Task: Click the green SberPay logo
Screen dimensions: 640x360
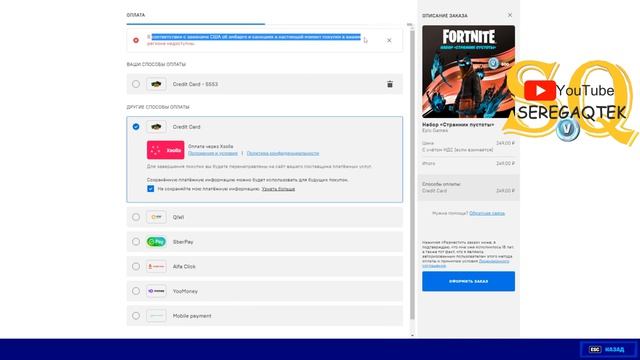Action: [x=156, y=242]
